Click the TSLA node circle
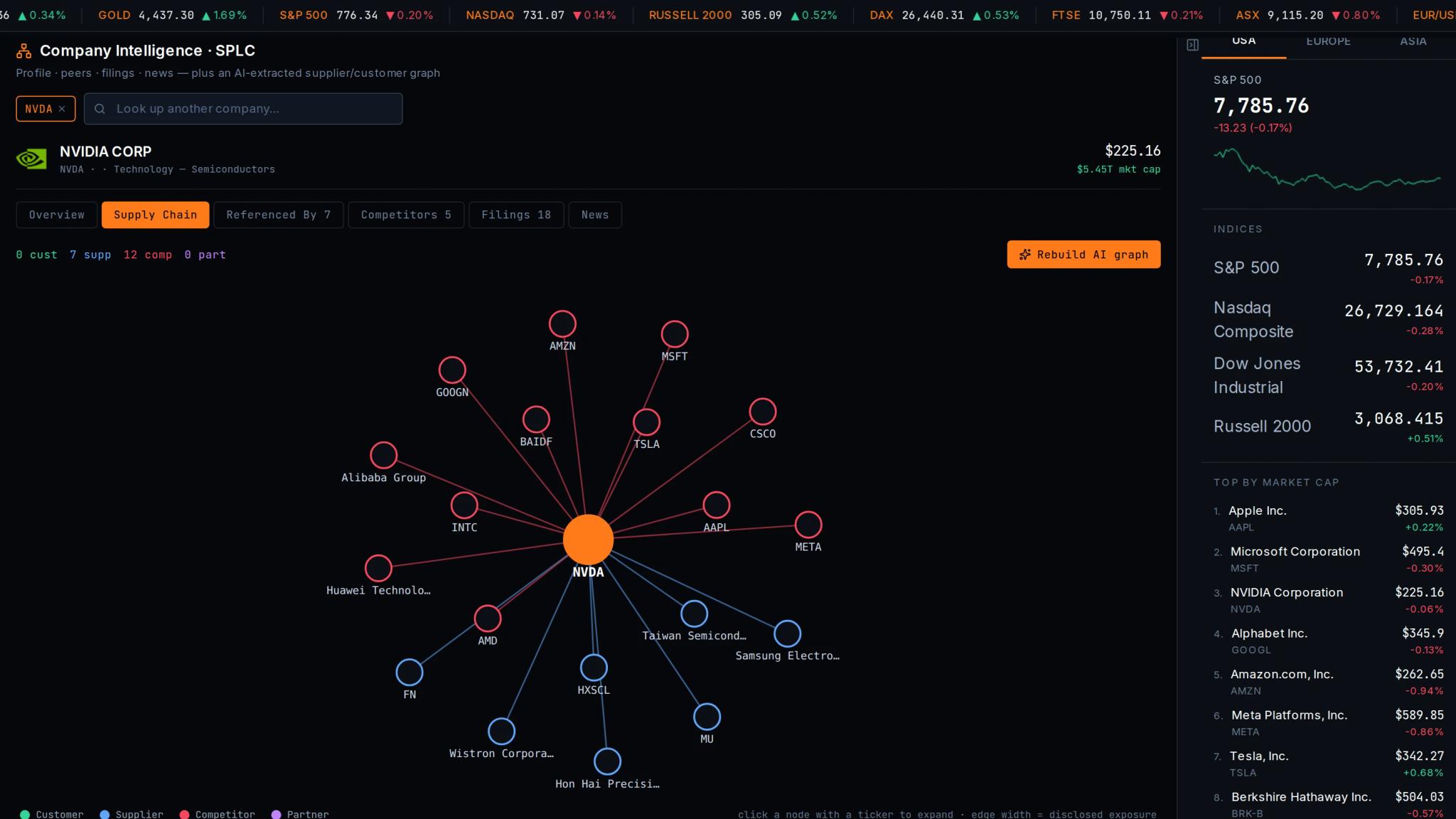This screenshot has height=819, width=1456. [x=646, y=422]
